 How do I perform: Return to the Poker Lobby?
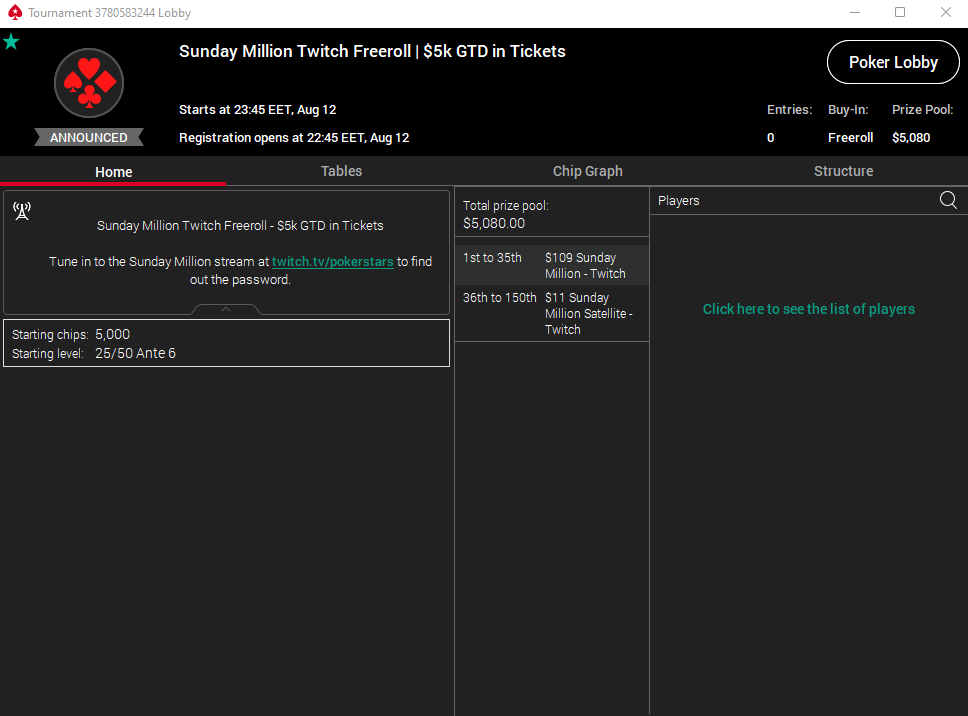coord(893,62)
